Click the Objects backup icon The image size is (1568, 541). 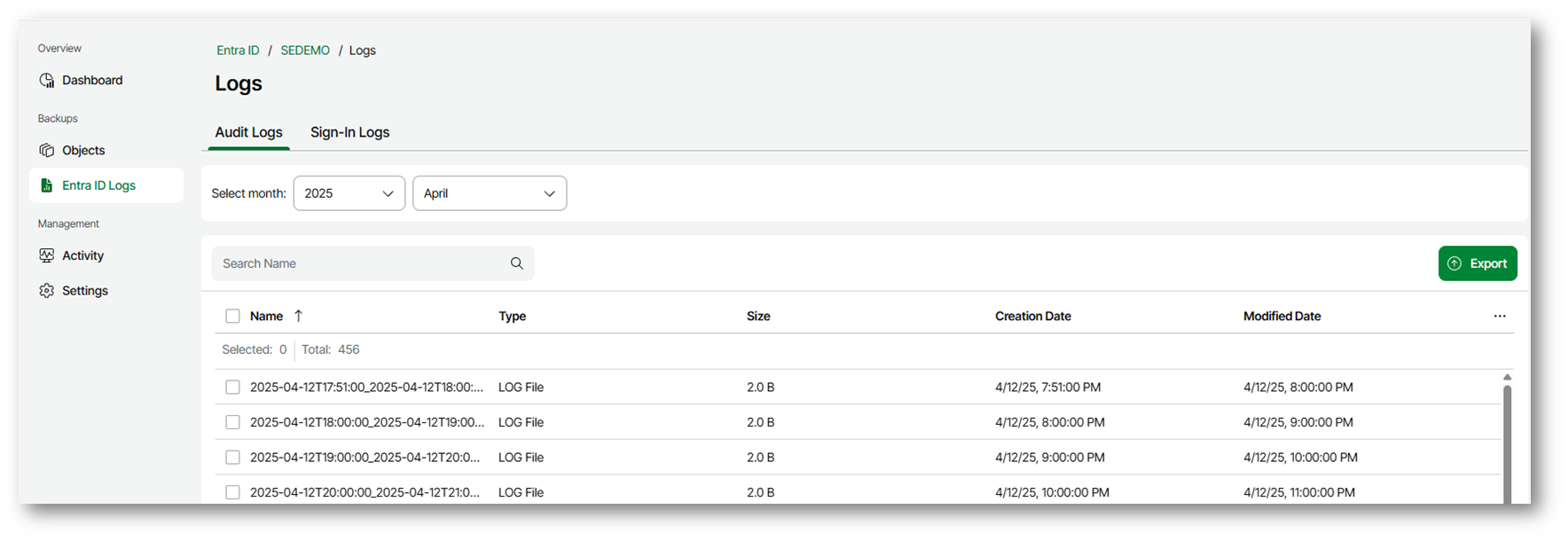point(47,151)
